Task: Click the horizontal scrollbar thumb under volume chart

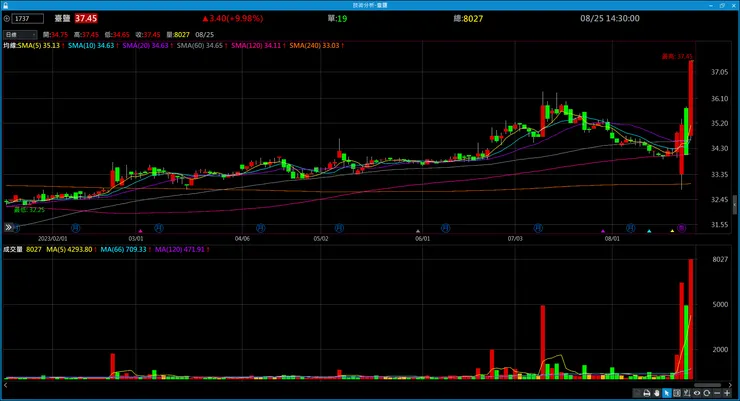Action: pos(707,385)
